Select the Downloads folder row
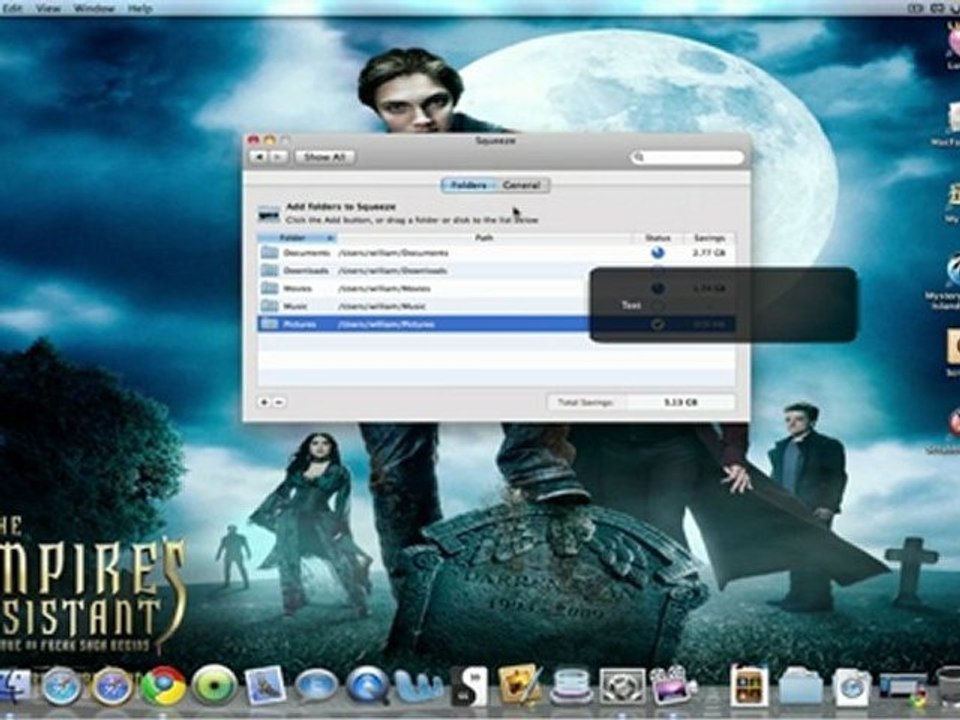The height and width of the screenshot is (720, 960). coord(496,271)
